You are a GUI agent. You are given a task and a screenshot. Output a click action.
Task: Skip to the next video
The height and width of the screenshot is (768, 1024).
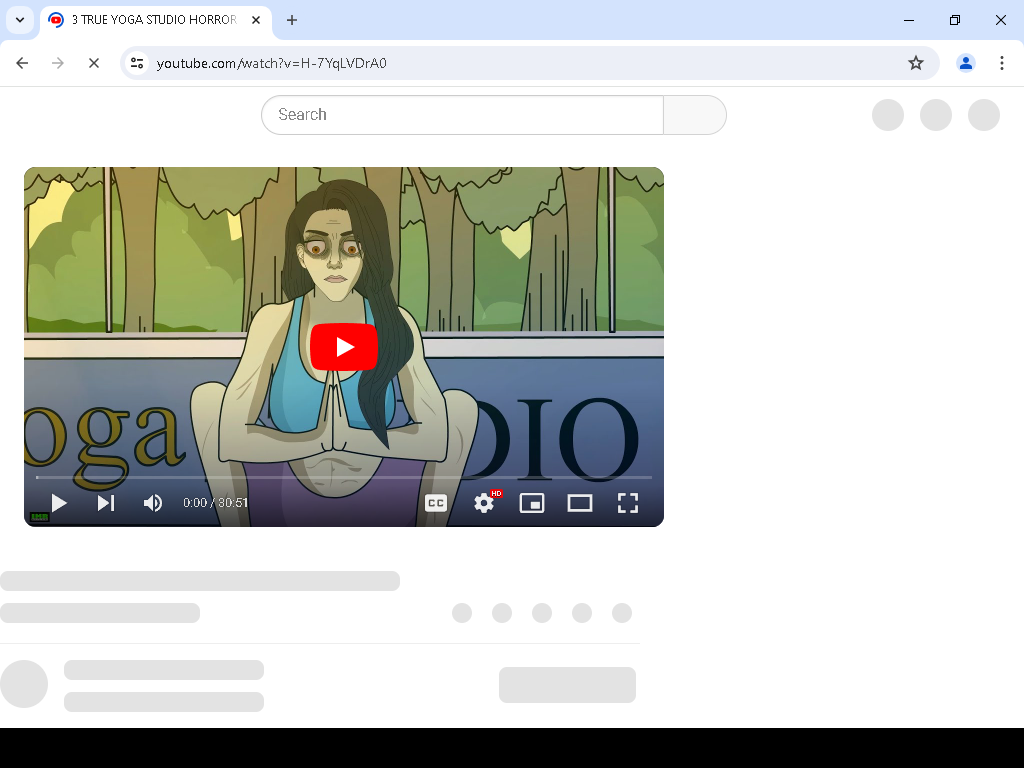tap(106, 503)
